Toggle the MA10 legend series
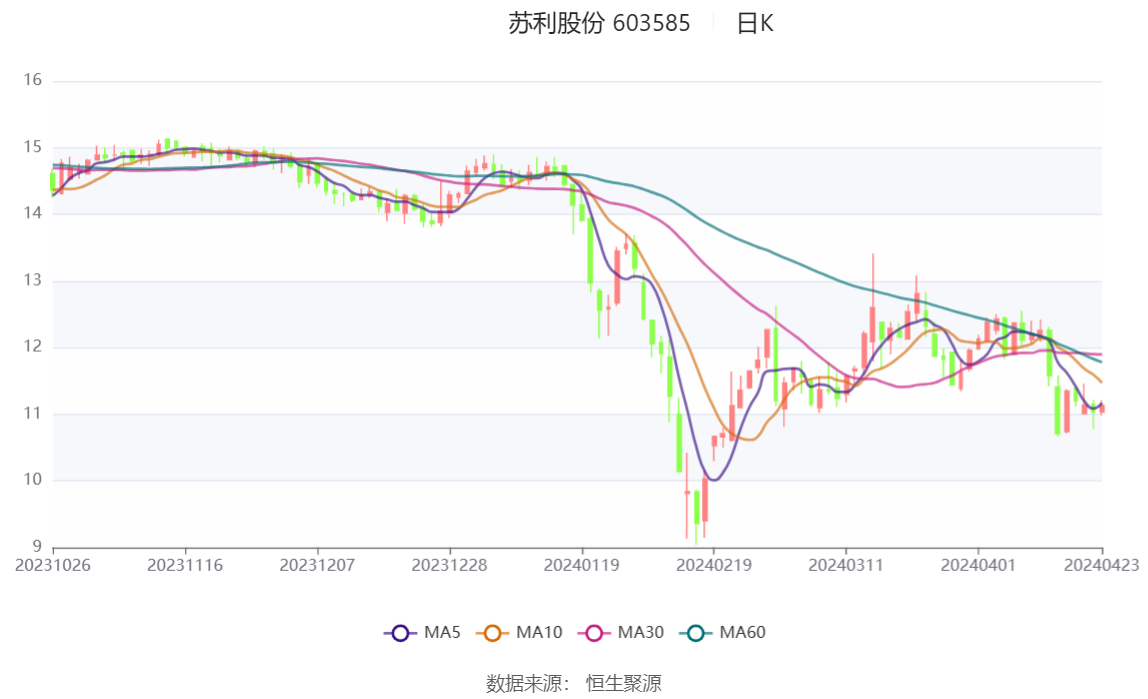Viewport: 1148px width, 699px height. click(519, 632)
